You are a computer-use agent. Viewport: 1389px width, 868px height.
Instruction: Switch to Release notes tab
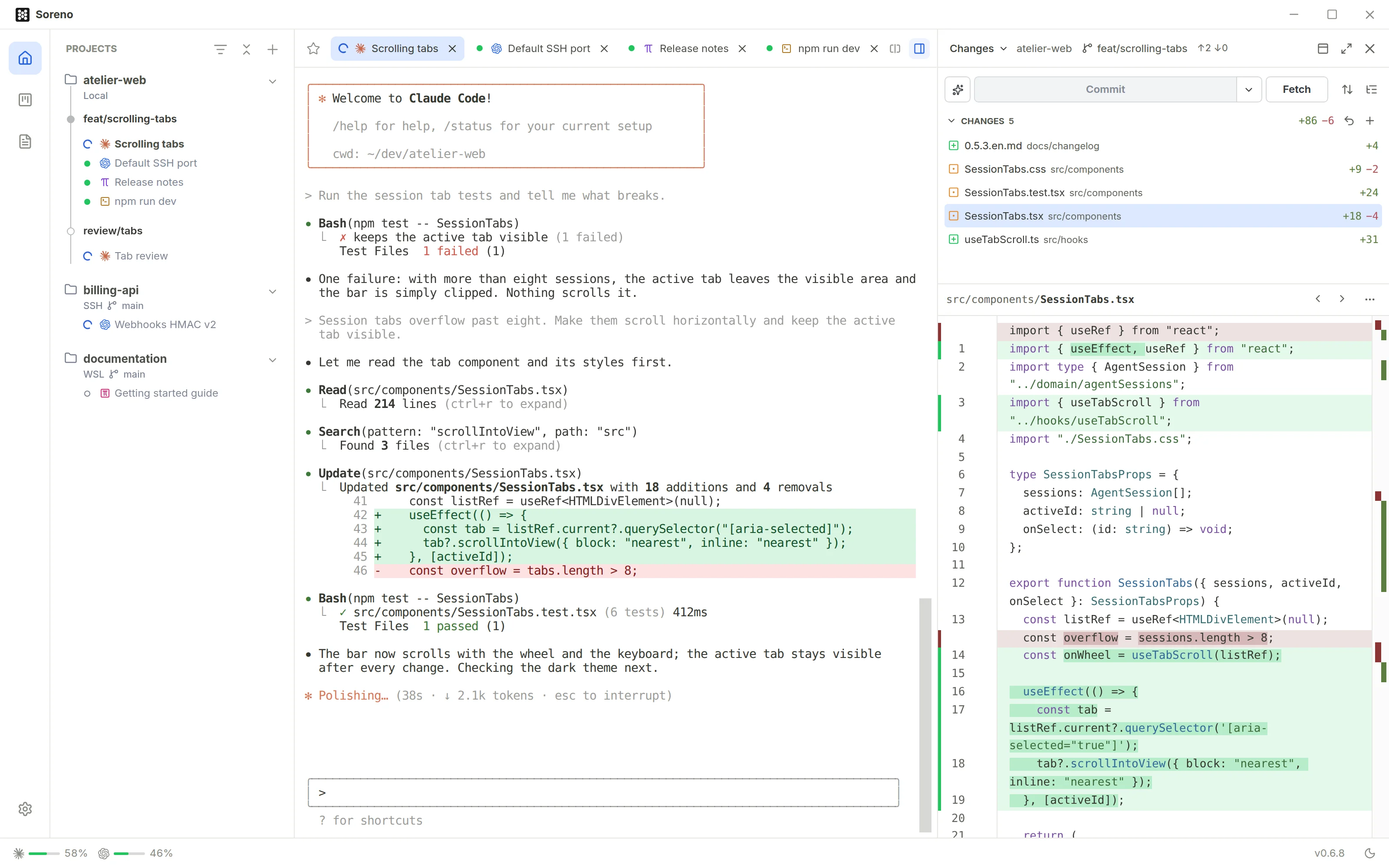[687, 49]
